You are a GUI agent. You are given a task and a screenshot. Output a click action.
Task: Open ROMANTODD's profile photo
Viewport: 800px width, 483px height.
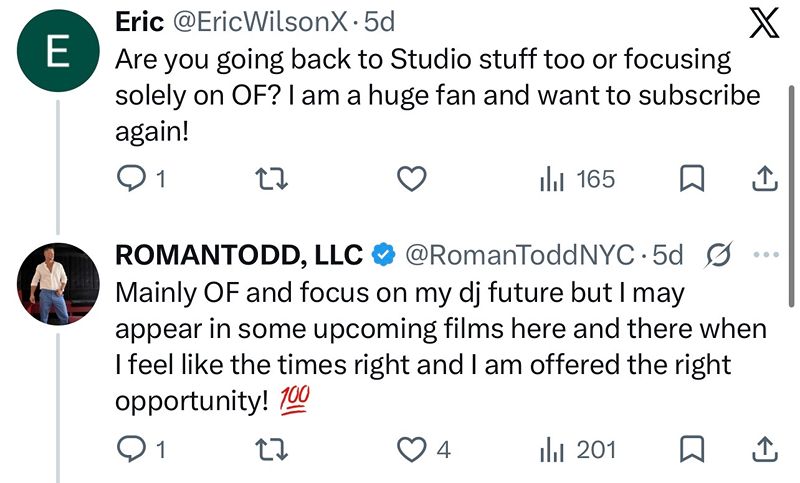58,284
